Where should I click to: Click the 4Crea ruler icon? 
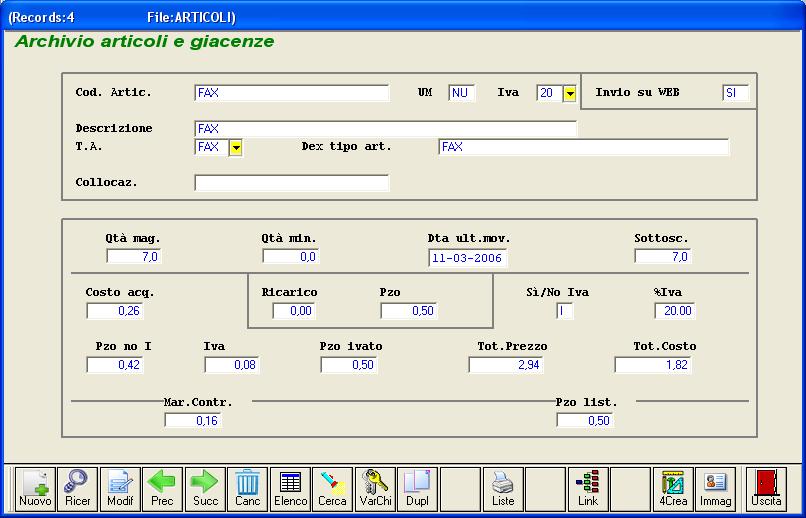[x=673, y=489]
